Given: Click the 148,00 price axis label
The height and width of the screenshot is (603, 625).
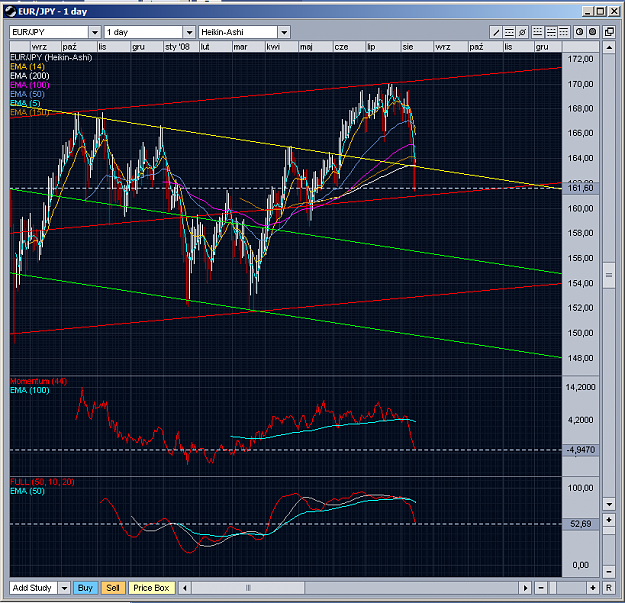Looking at the screenshot, I should (x=580, y=358).
